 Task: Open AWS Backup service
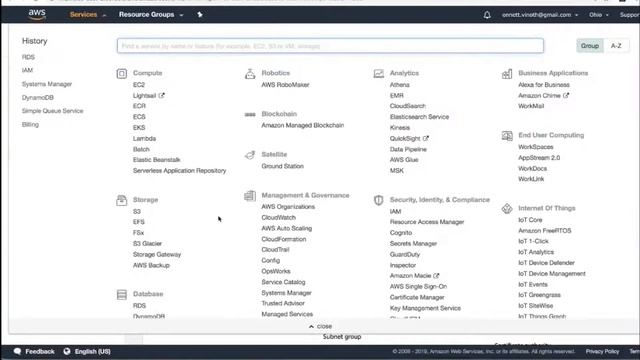click(151, 265)
